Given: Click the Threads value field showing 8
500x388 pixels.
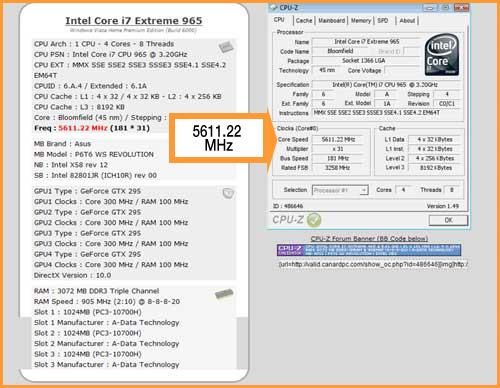Looking at the screenshot, I should point(452,190).
